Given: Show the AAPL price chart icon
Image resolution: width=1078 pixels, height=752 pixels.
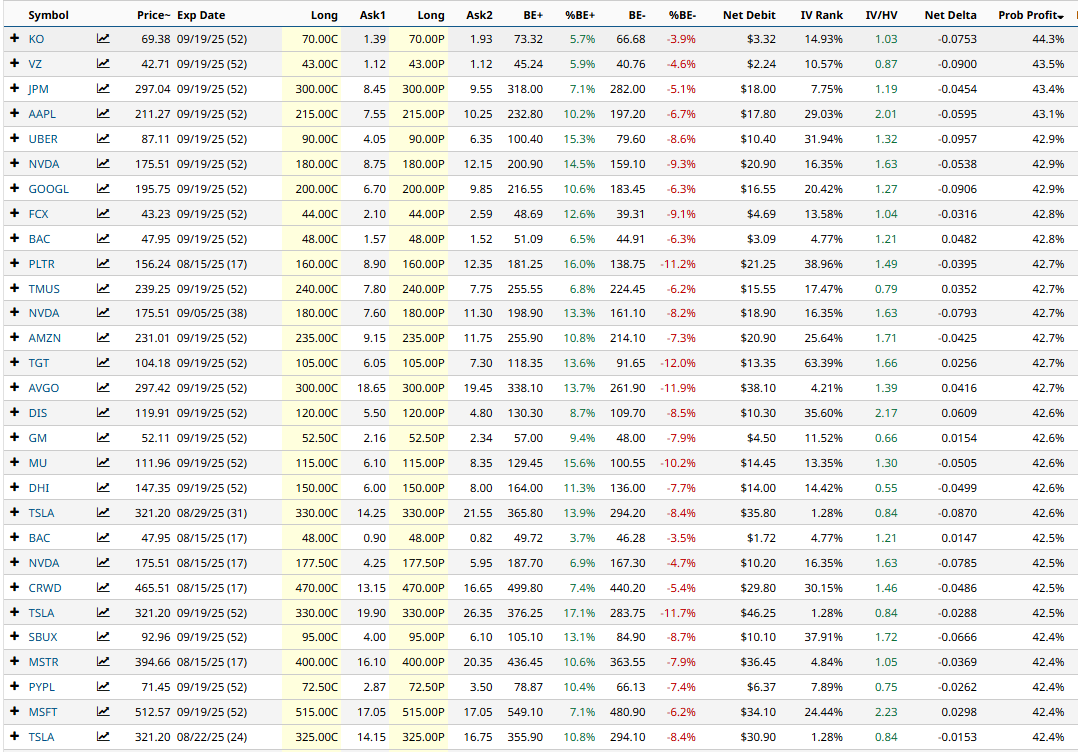Looking at the screenshot, I should [x=103, y=114].
